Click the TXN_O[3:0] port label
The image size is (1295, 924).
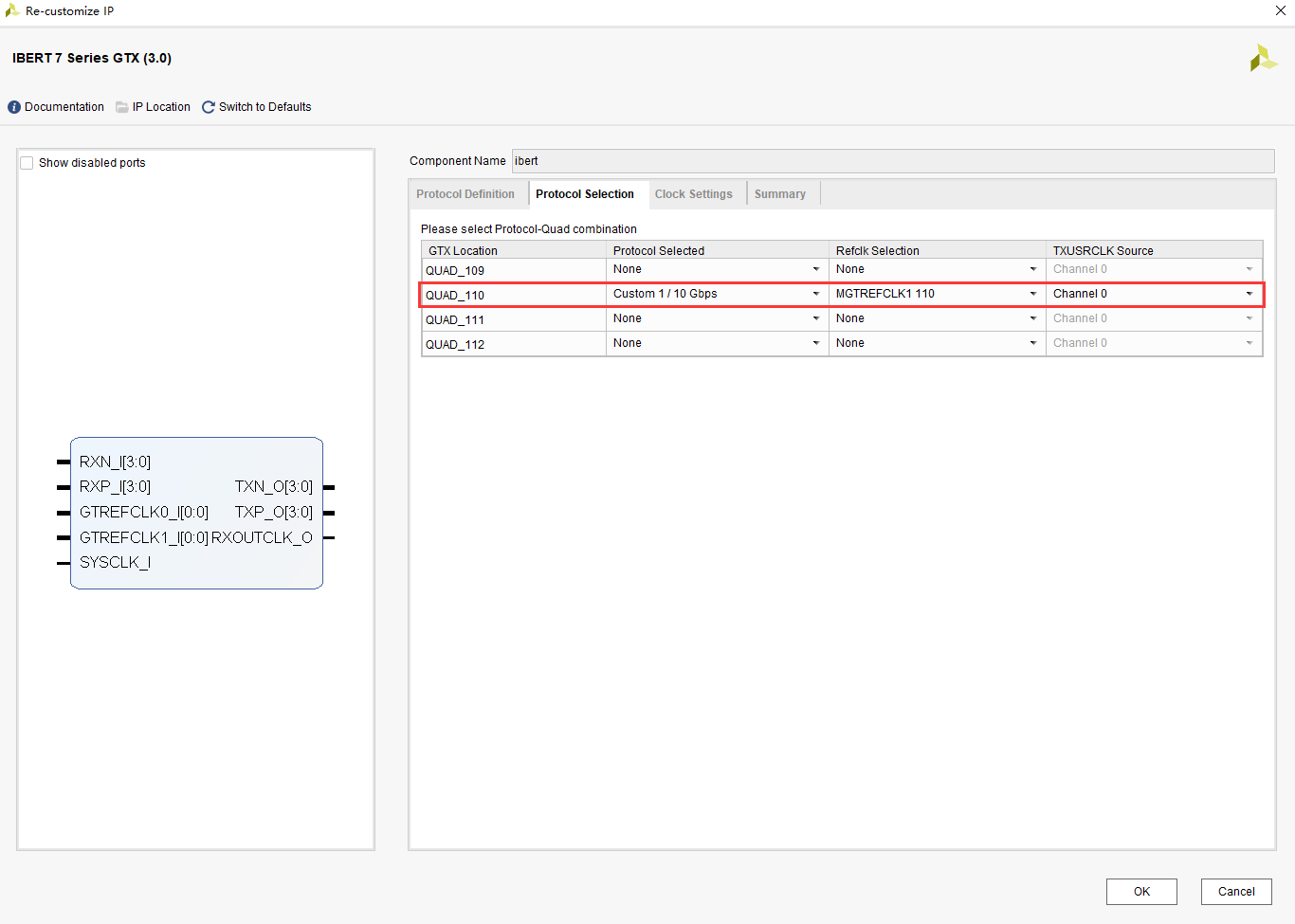coord(274,486)
